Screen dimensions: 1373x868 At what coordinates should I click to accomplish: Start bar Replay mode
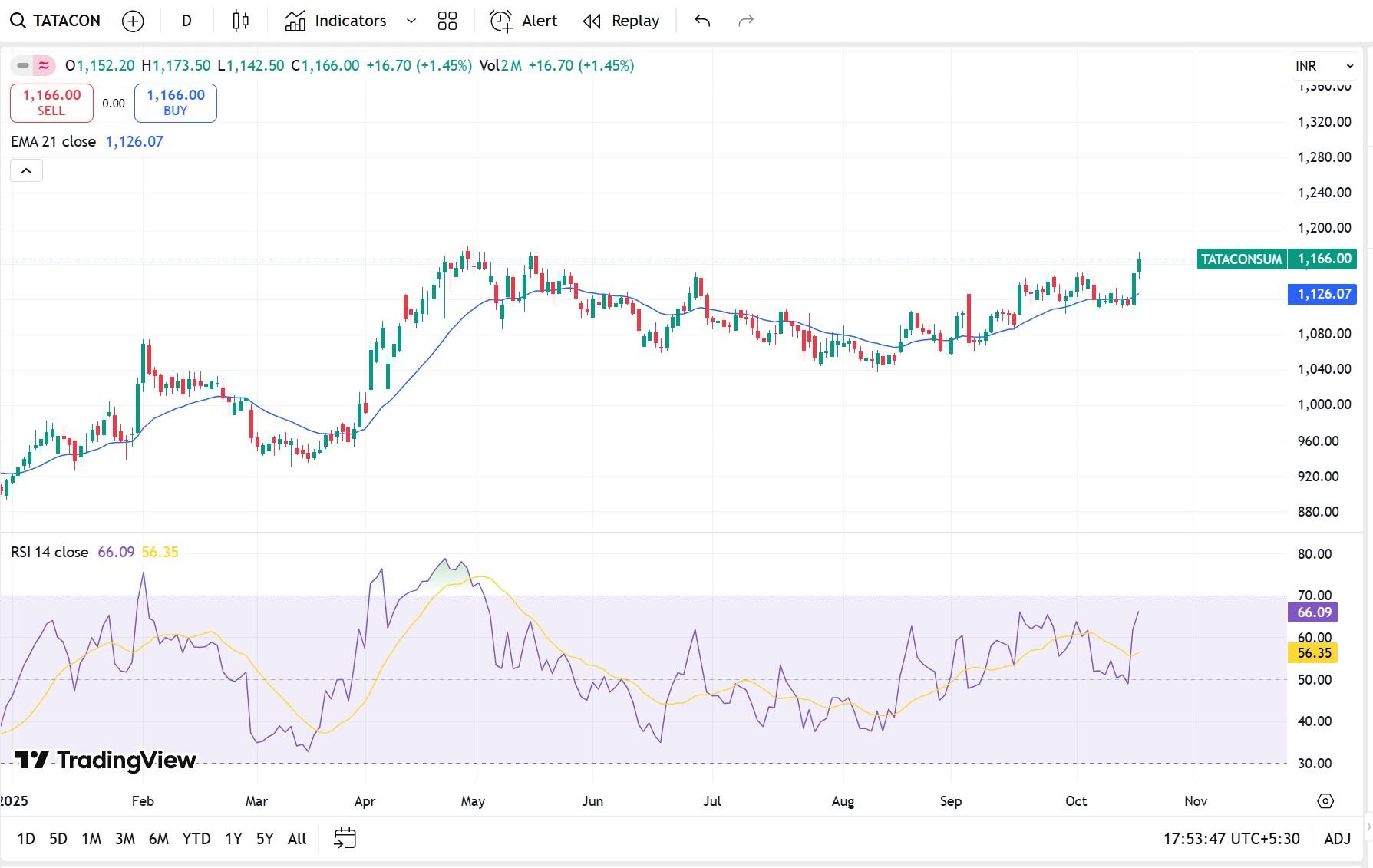(x=621, y=21)
